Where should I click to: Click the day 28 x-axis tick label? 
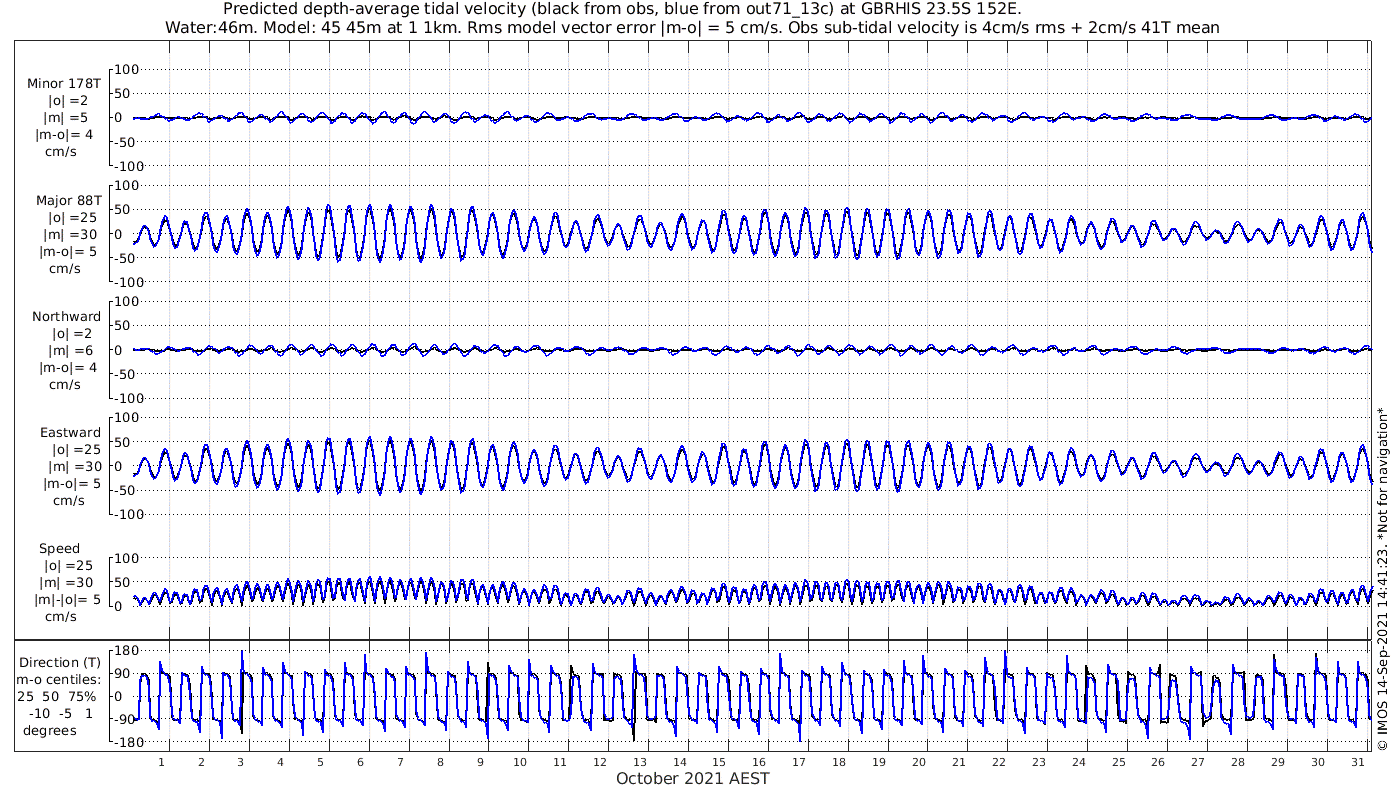click(x=1238, y=762)
